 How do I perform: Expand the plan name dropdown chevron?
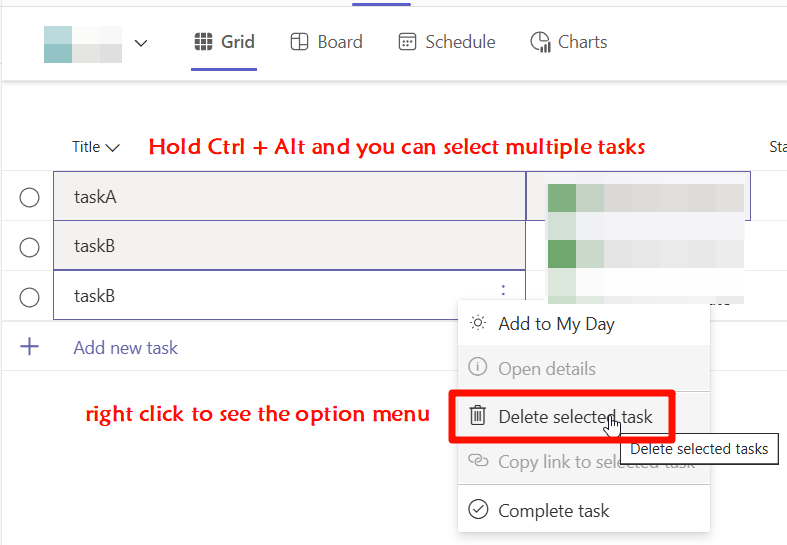141,43
